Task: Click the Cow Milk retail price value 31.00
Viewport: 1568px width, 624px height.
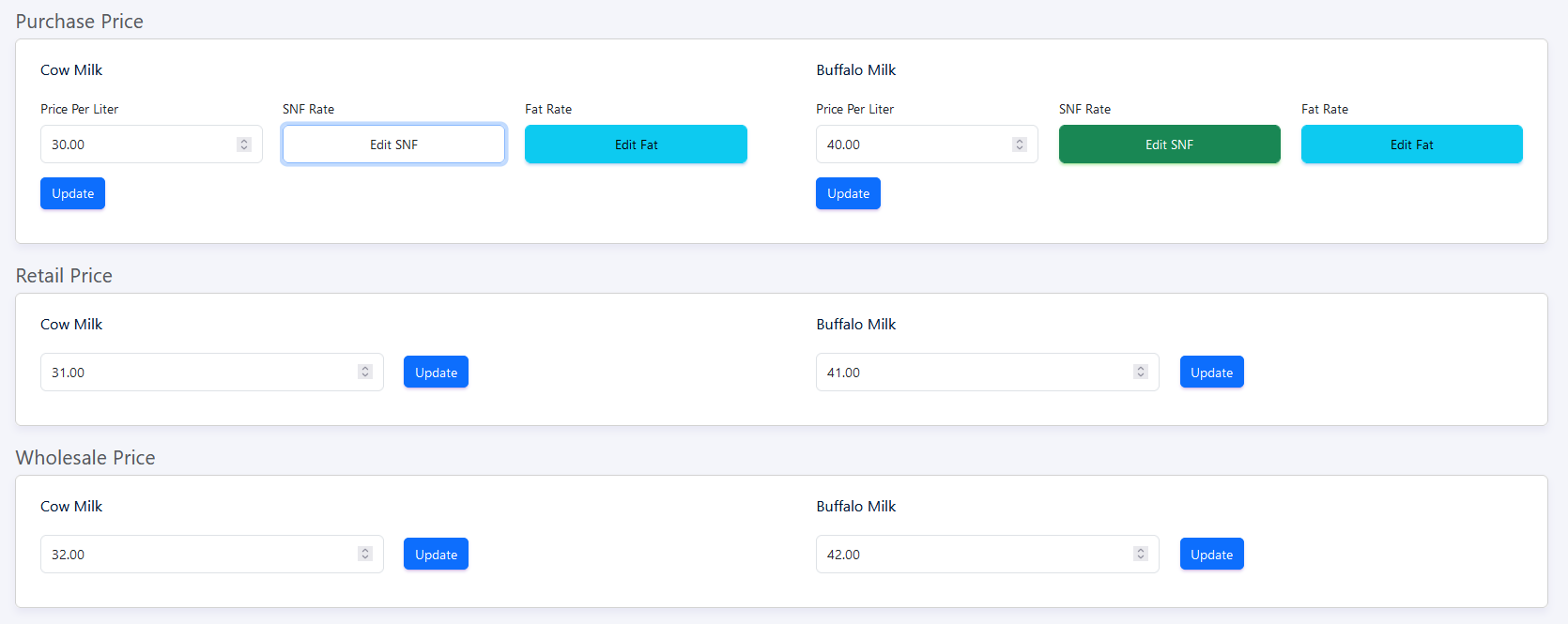Action: [x=68, y=372]
